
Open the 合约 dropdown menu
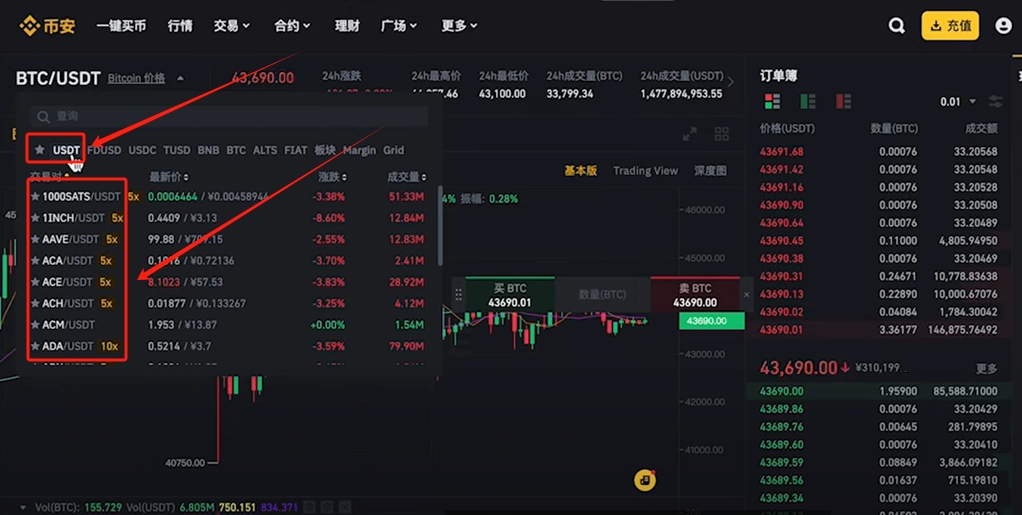[292, 26]
